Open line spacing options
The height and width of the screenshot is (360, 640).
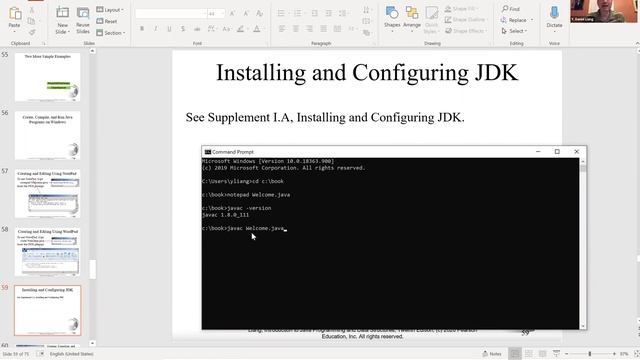pyautogui.click(x=344, y=13)
